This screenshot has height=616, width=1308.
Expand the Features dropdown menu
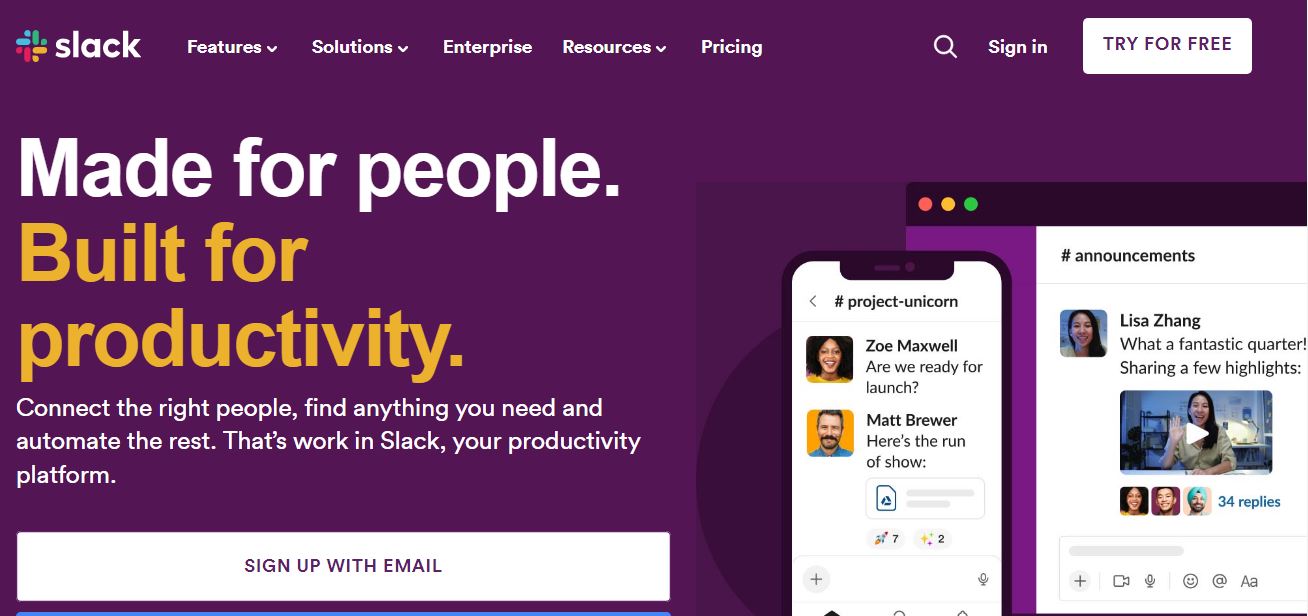(x=232, y=47)
